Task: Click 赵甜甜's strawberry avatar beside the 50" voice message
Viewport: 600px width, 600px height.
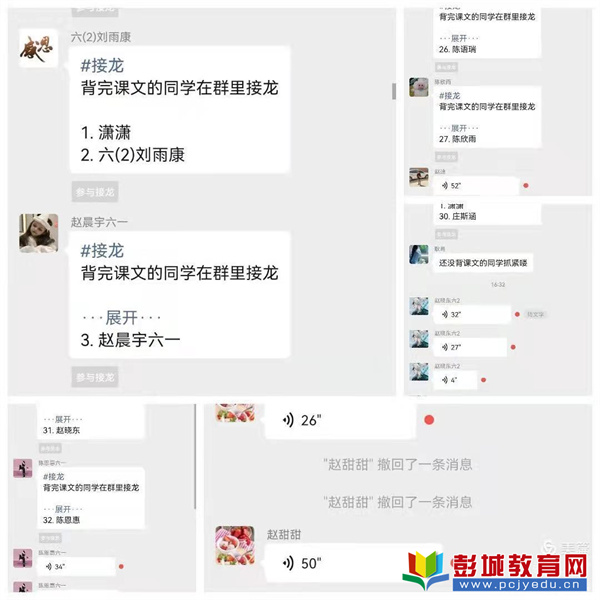Action: 235,545
